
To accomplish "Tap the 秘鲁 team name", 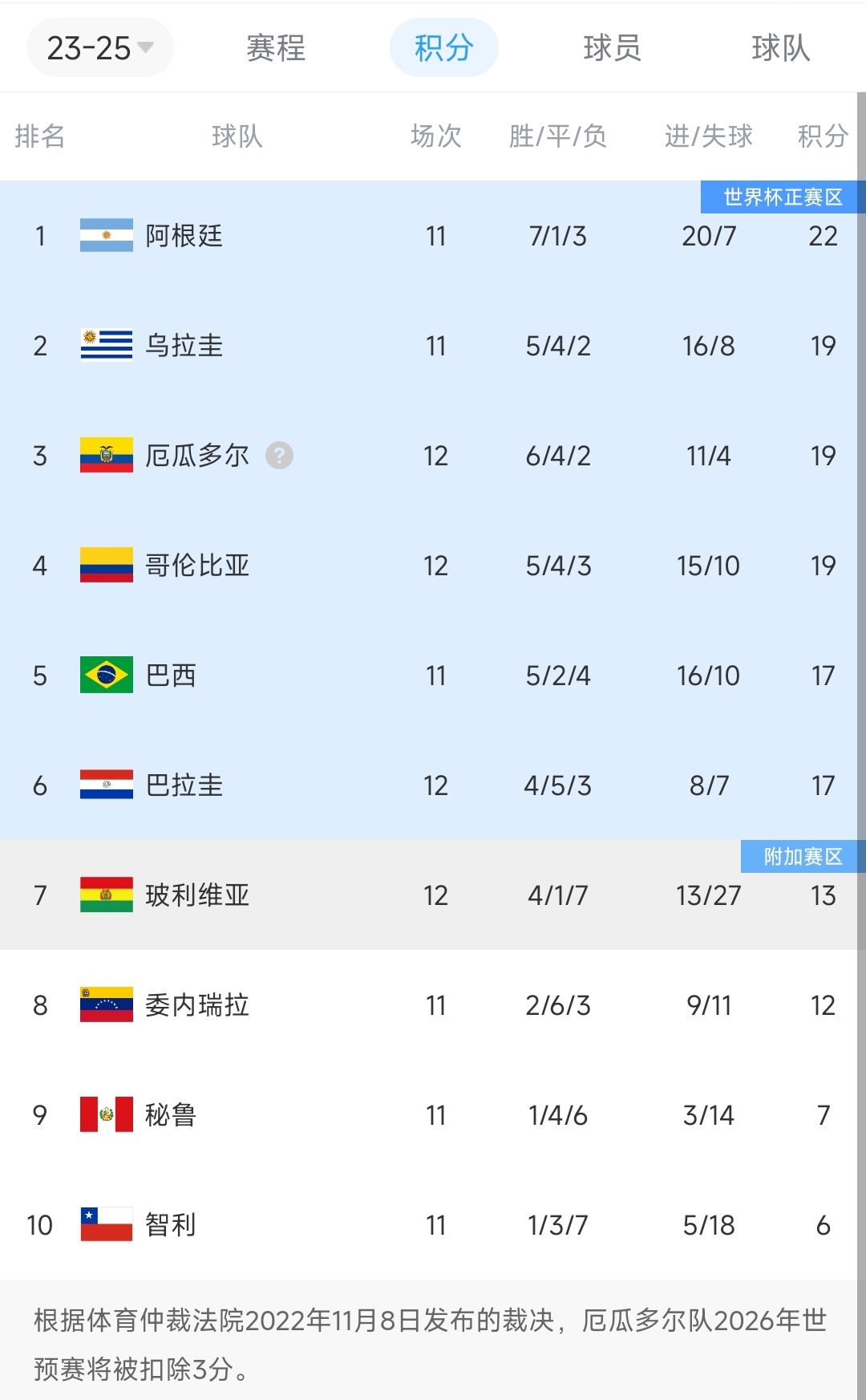I will [171, 1115].
